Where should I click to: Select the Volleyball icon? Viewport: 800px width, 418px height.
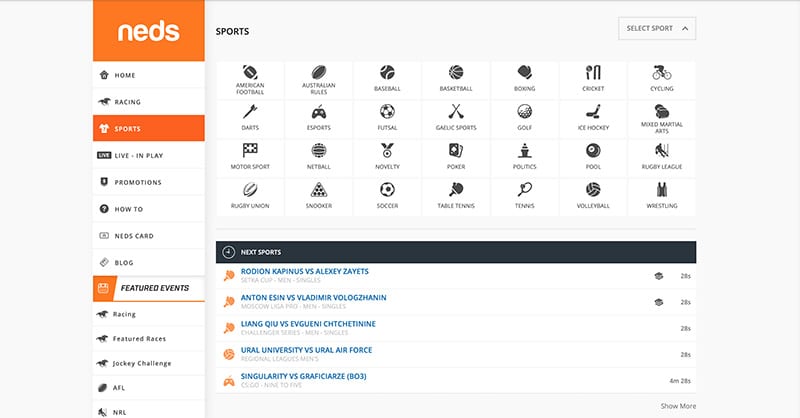tap(593, 190)
